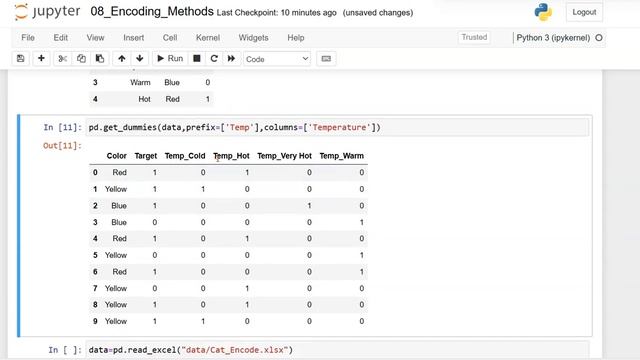
Task: Click the Out[11] output prompt
Action: pos(62,146)
